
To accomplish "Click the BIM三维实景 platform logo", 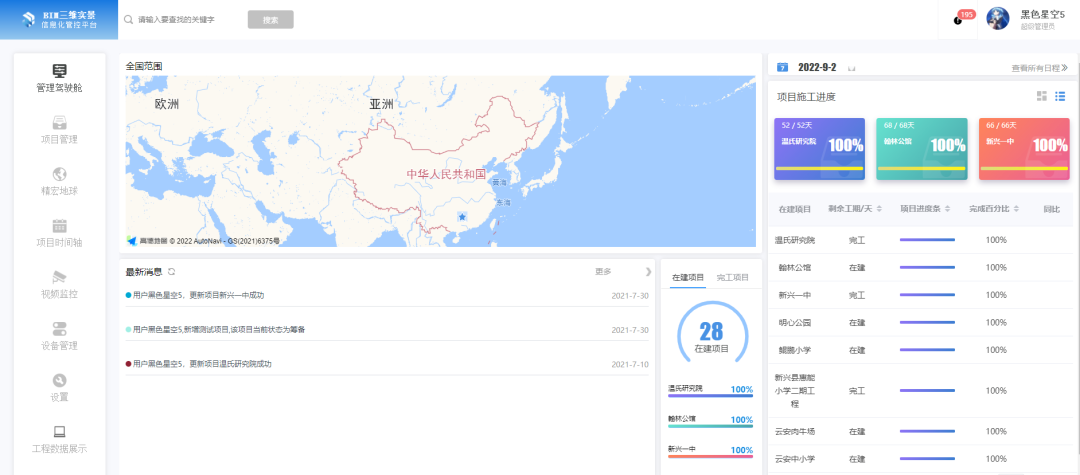I will [x=59, y=19].
